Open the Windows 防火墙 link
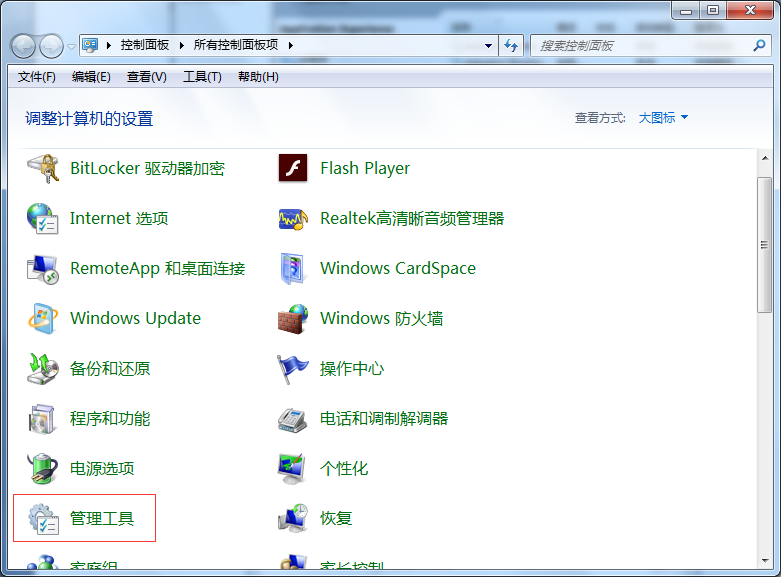 [x=382, y=318]
